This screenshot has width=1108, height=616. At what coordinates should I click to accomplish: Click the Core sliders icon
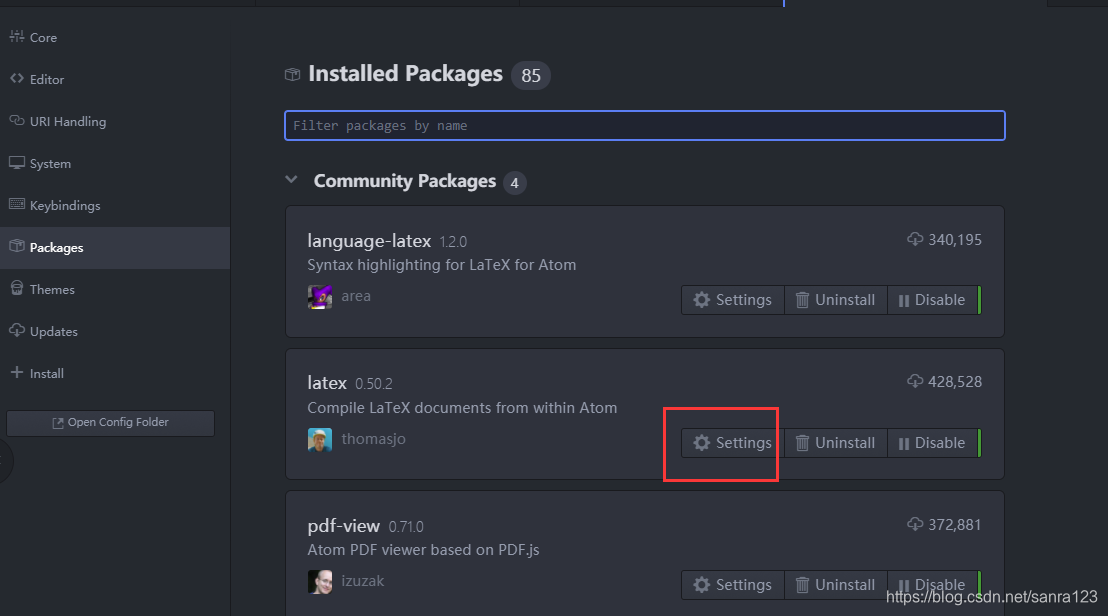coord(17,36)
